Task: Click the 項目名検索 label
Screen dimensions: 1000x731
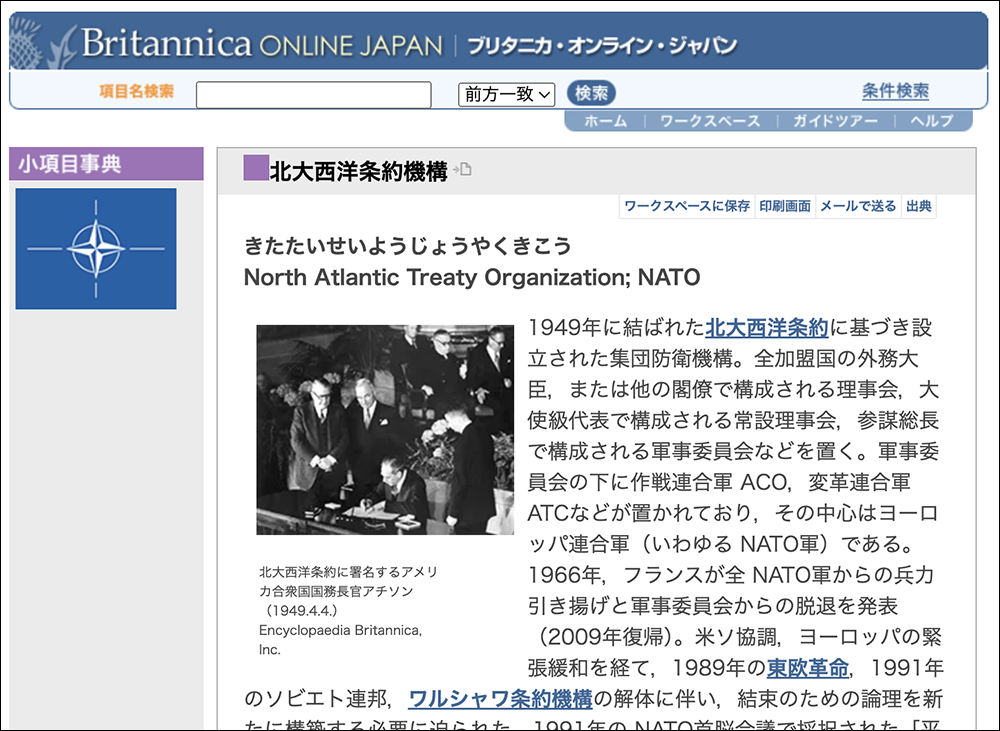Action: [136, 91]
